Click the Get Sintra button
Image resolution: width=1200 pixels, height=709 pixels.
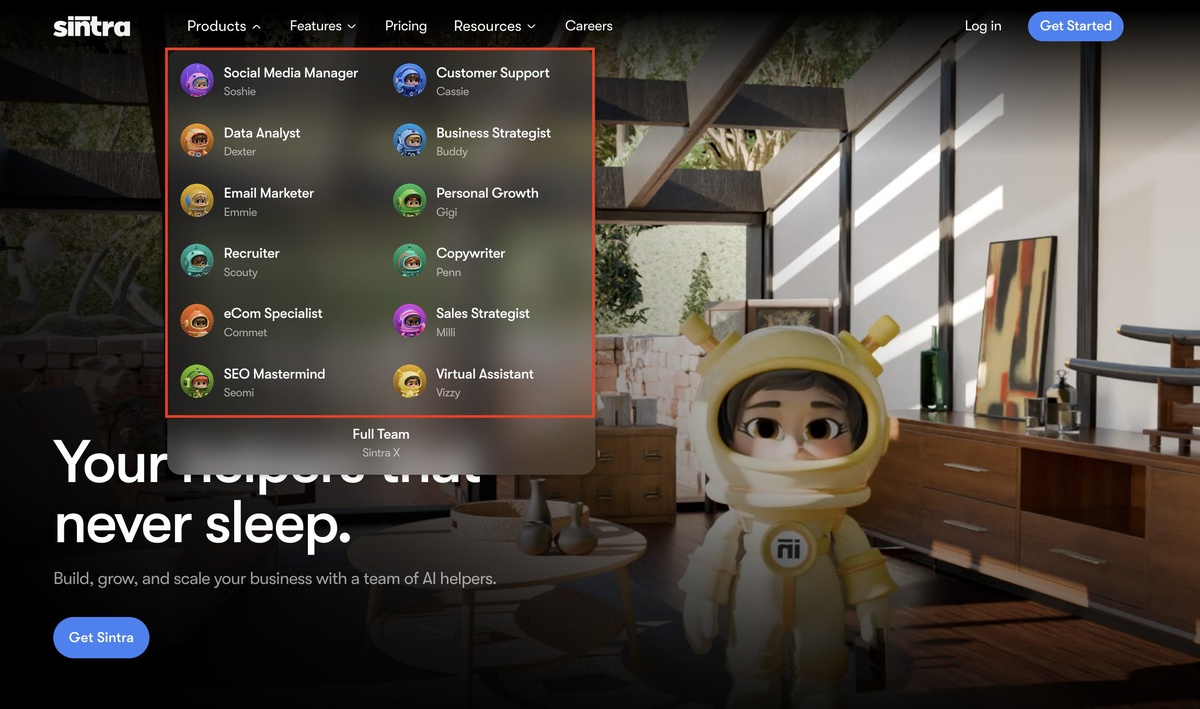point(101,637)
